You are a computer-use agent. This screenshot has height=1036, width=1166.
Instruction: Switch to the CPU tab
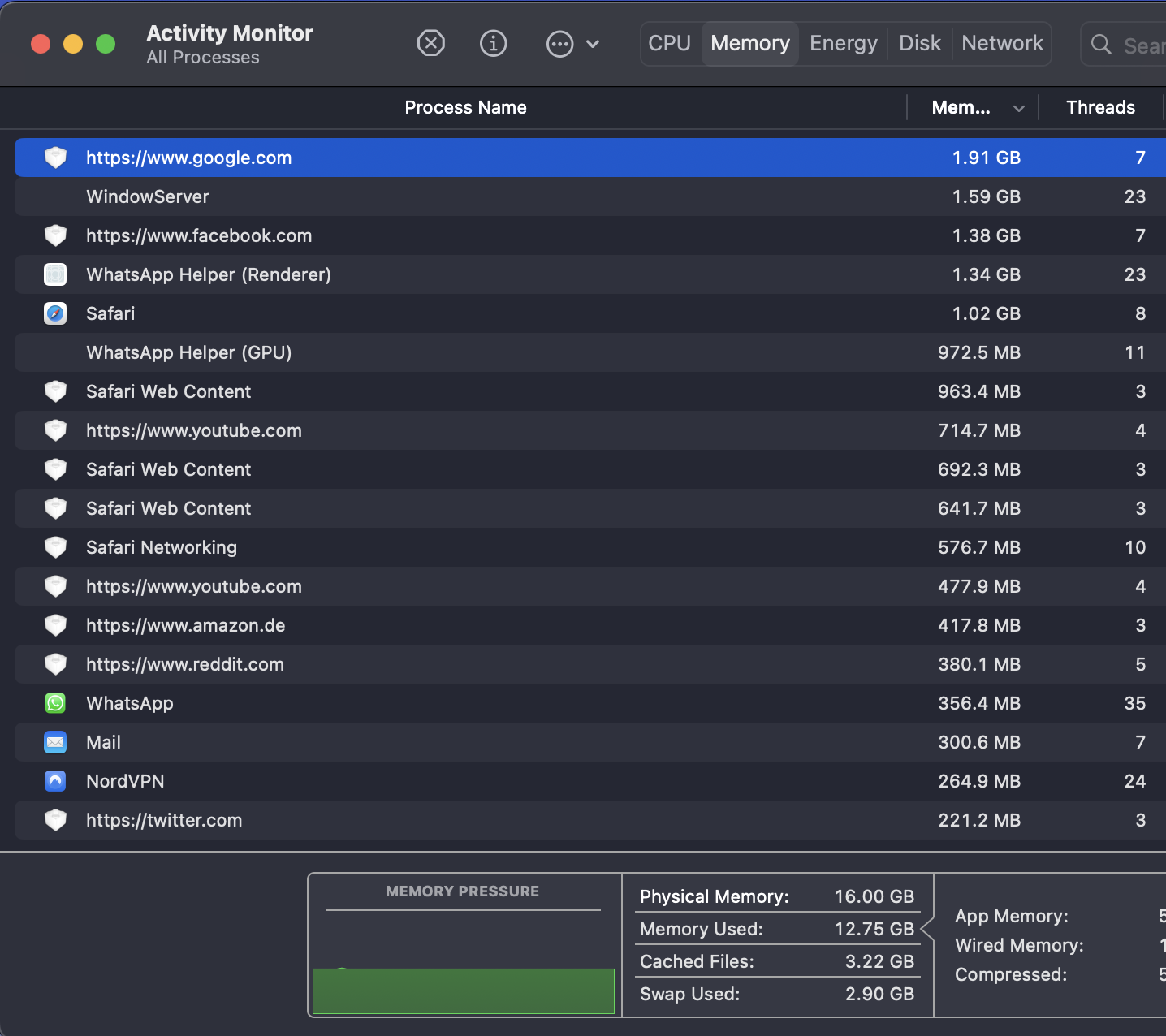pyautogui.click(x=670, y=43)
